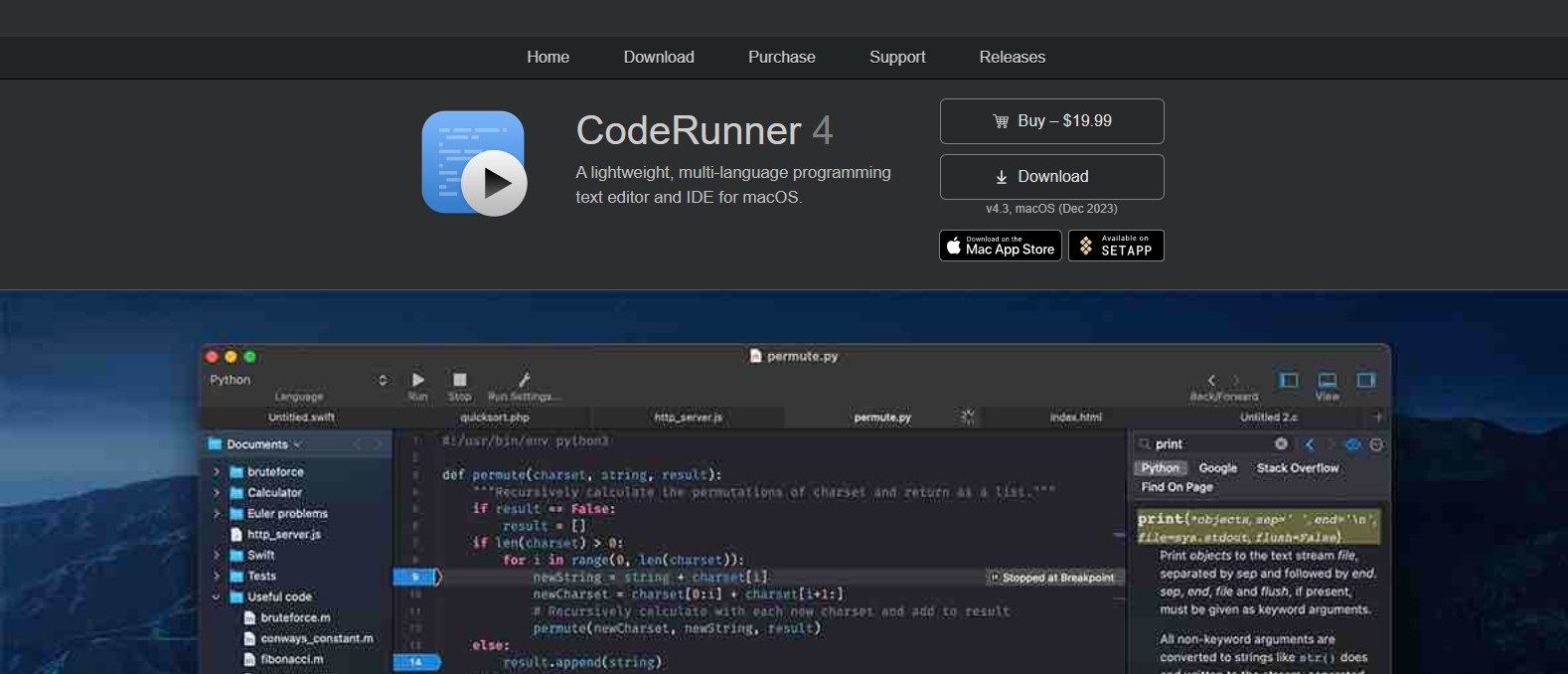1568x674 pixels.
Task: Go back in the documentation sidebar
Action: tap(1310, 444)
